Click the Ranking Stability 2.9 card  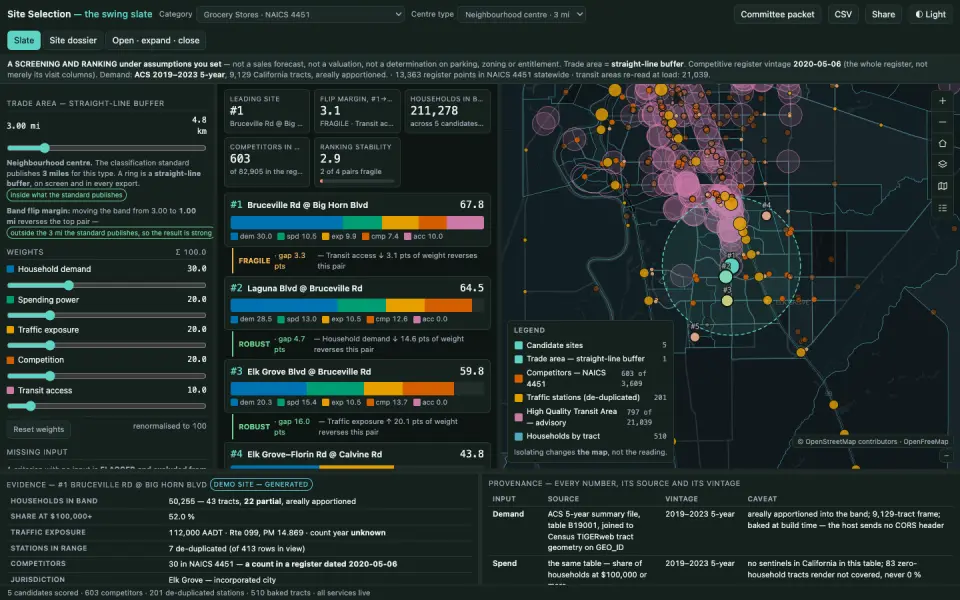point(357,162)
